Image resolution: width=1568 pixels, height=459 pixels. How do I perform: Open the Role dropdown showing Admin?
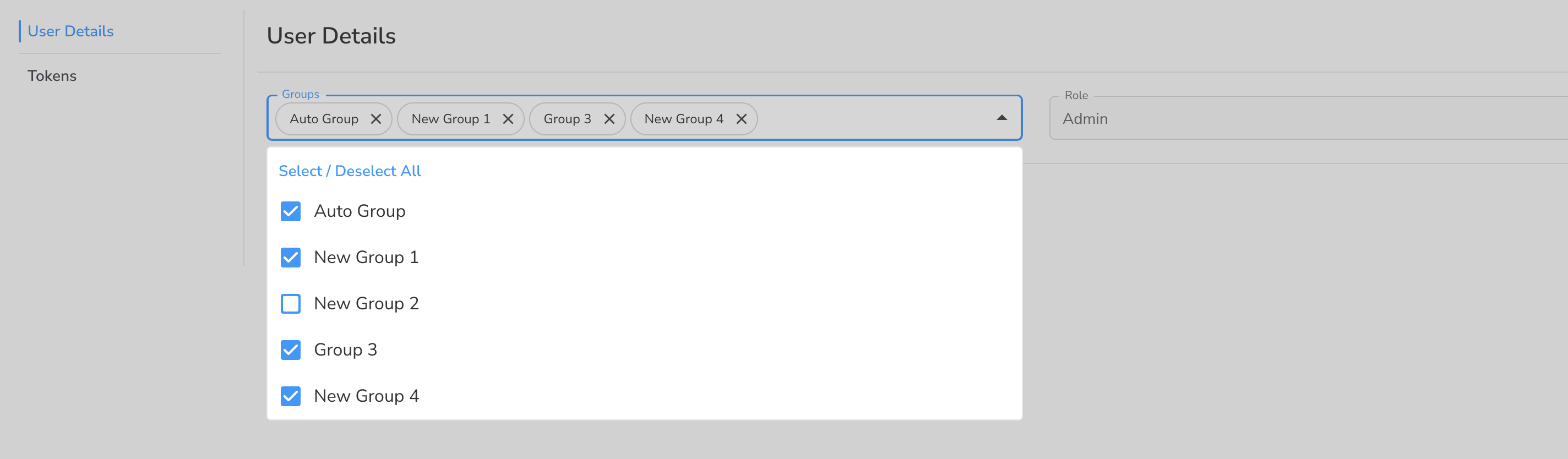click(x=1309, y=118)
